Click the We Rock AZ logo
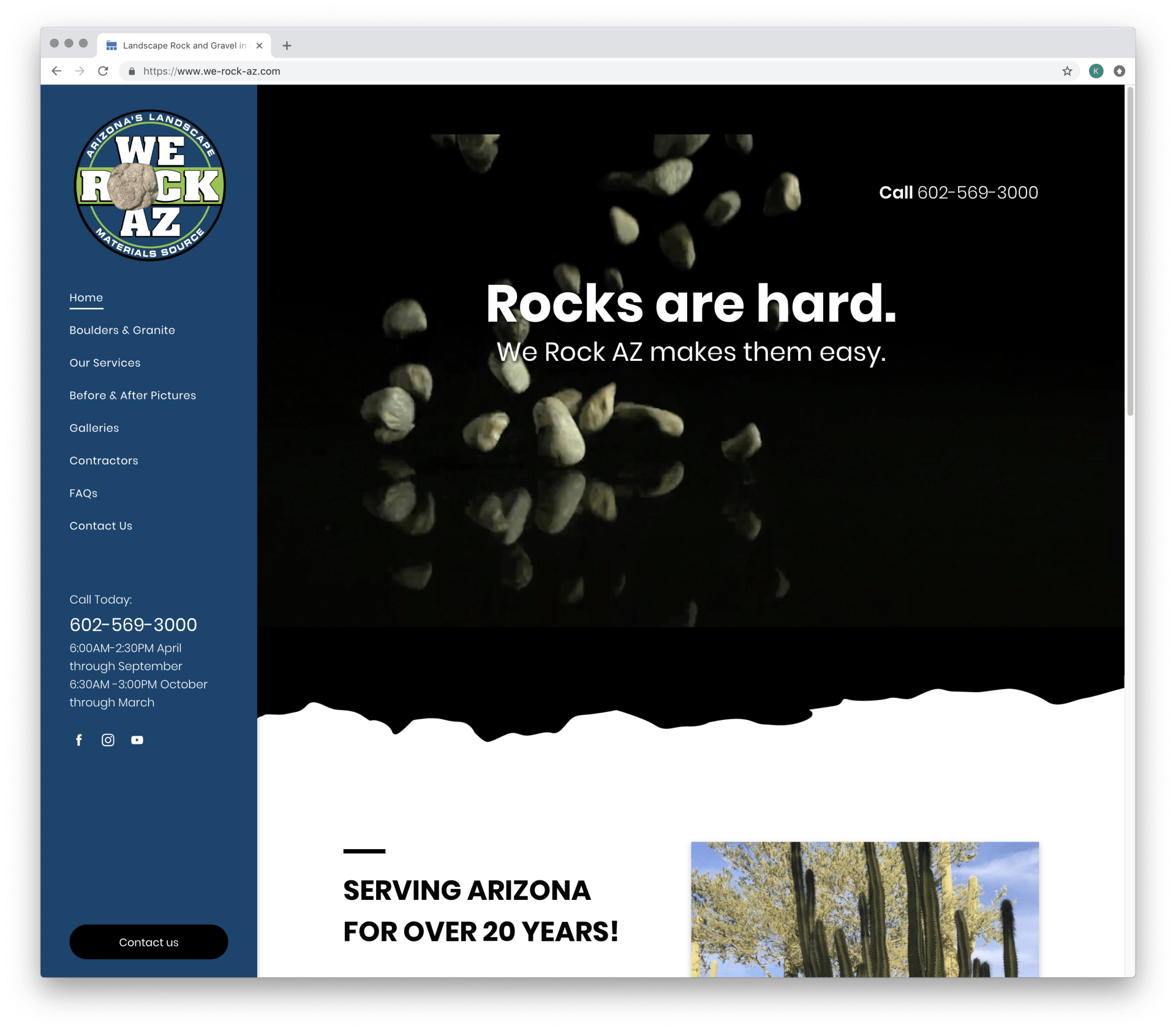 (x=149, y=185)
